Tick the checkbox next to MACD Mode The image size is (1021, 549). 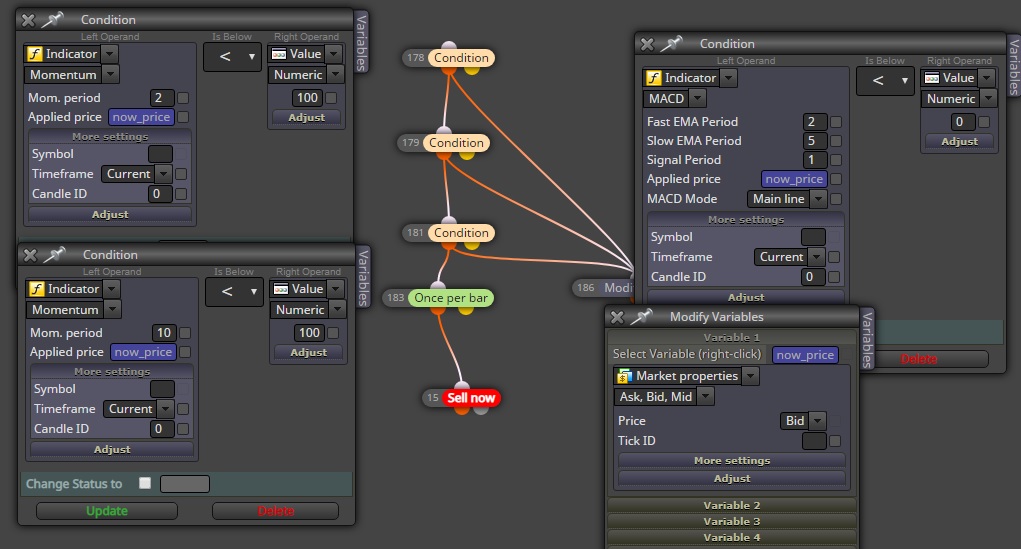(836, 199)
